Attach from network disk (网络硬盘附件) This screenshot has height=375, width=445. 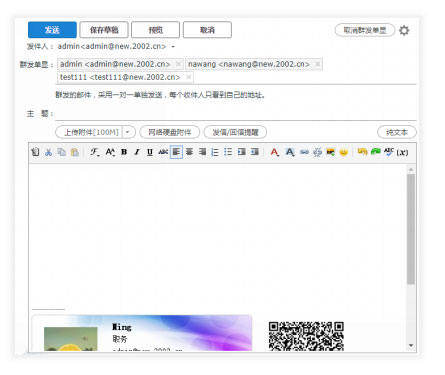[x=170, y=132]
